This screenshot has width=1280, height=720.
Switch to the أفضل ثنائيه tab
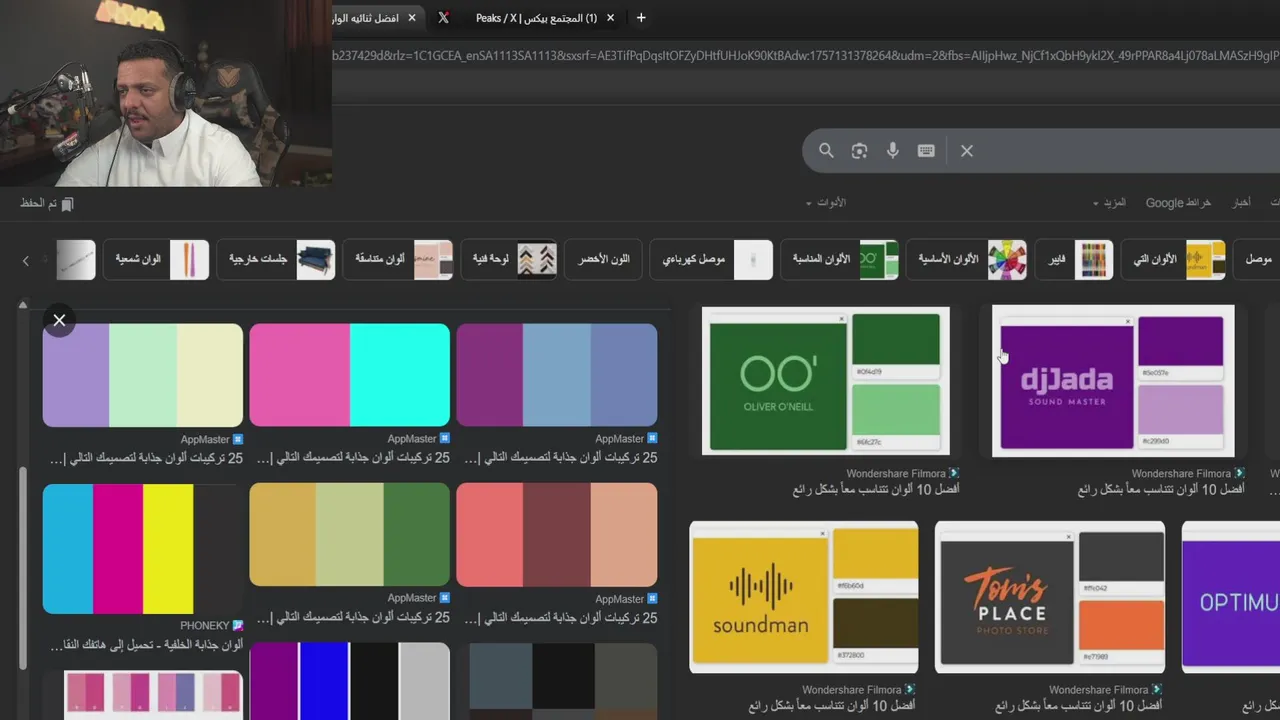pyautogui.click(x=370, y=18)
